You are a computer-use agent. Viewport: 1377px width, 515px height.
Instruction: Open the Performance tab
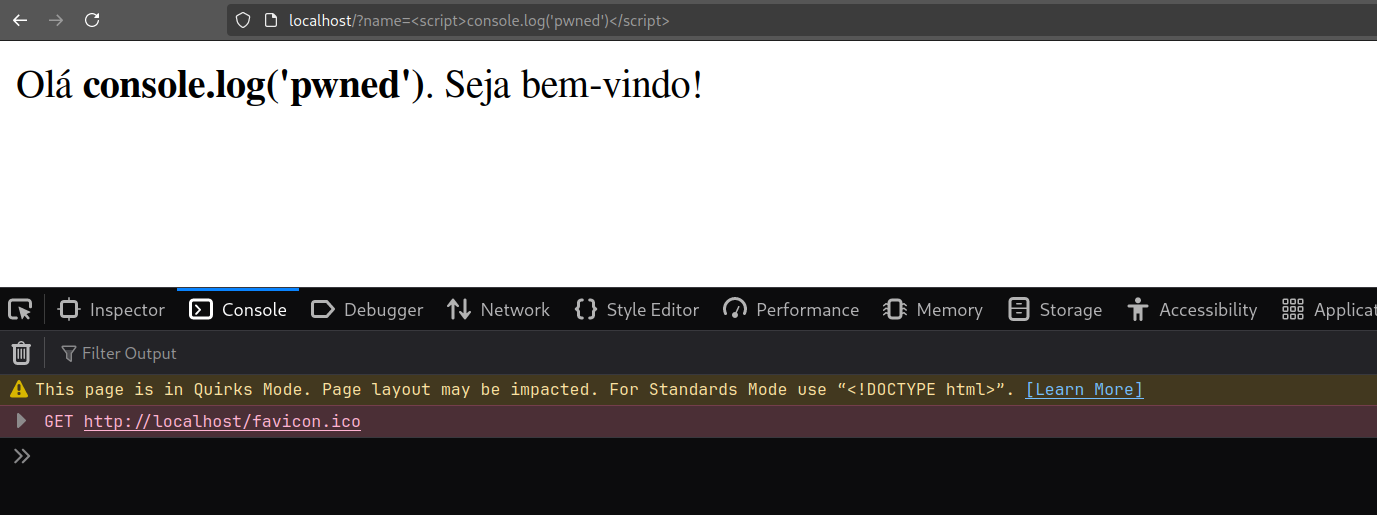point(791,310)
